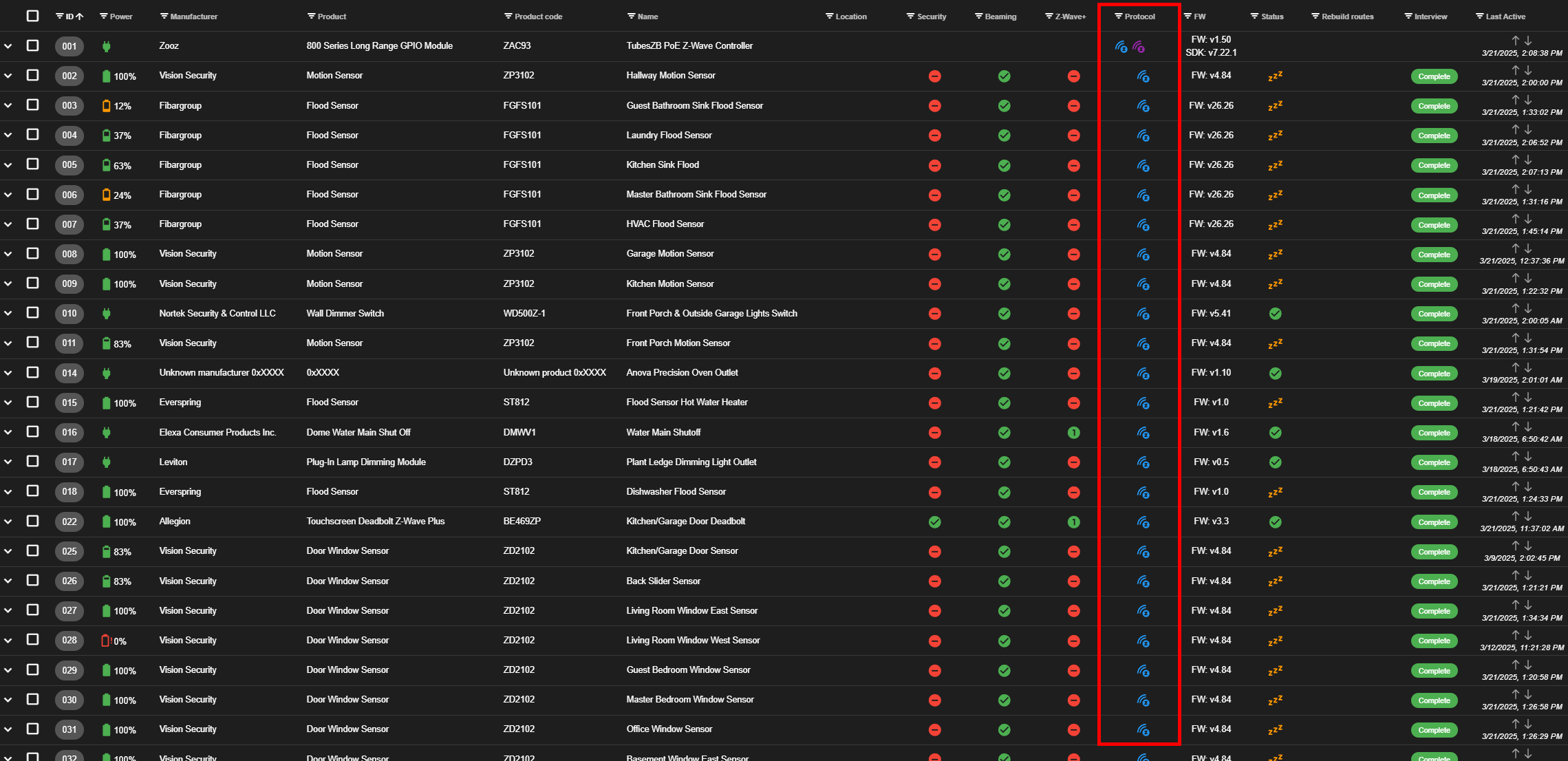This screenshot has width=1568, height=761.
Task: Click Unknown manufacturer 0xXXXX cell
Action: (x=222, y=373)
